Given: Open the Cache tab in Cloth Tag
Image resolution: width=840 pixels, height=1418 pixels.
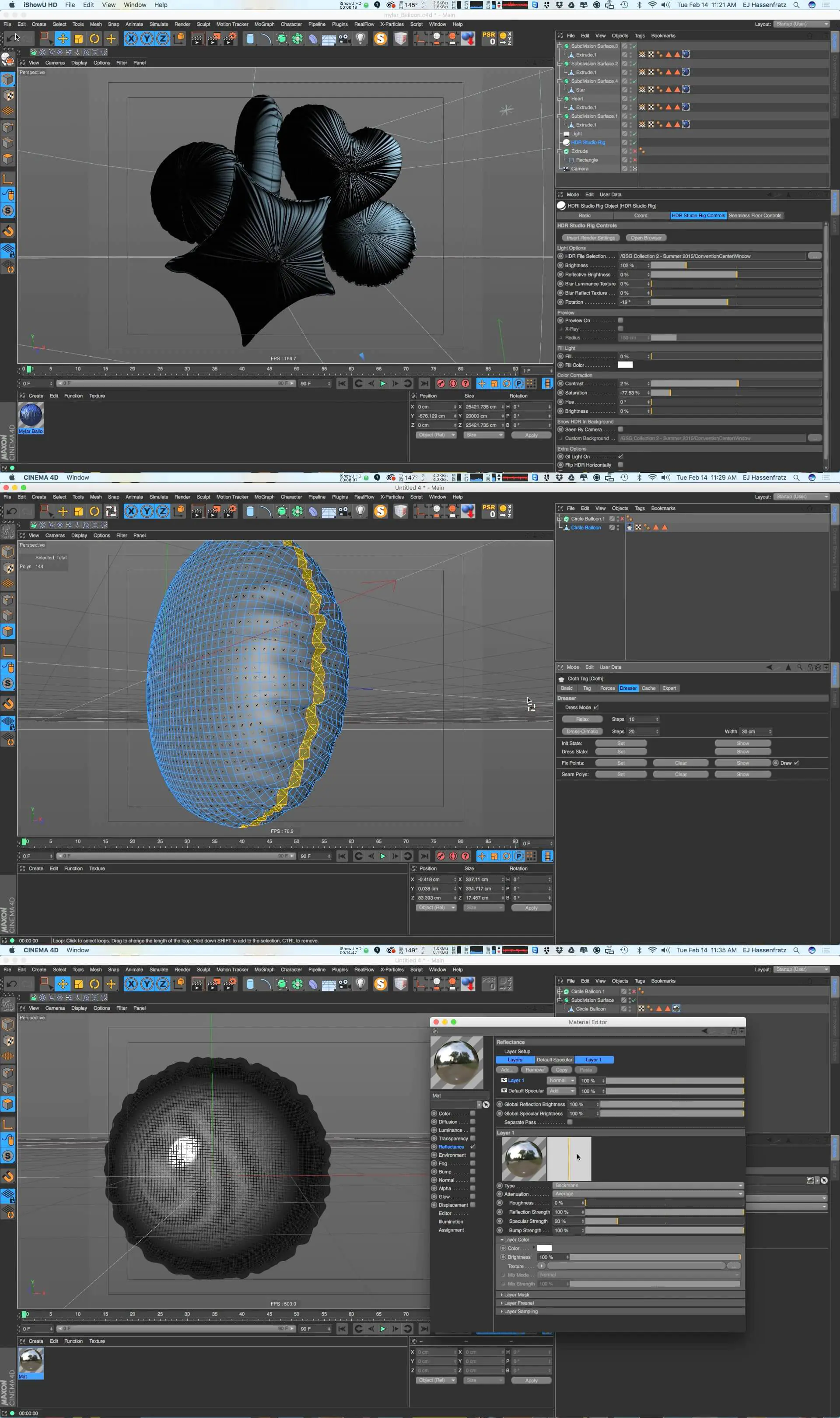Looking at the screenshot, I should (x=648, y=688).
